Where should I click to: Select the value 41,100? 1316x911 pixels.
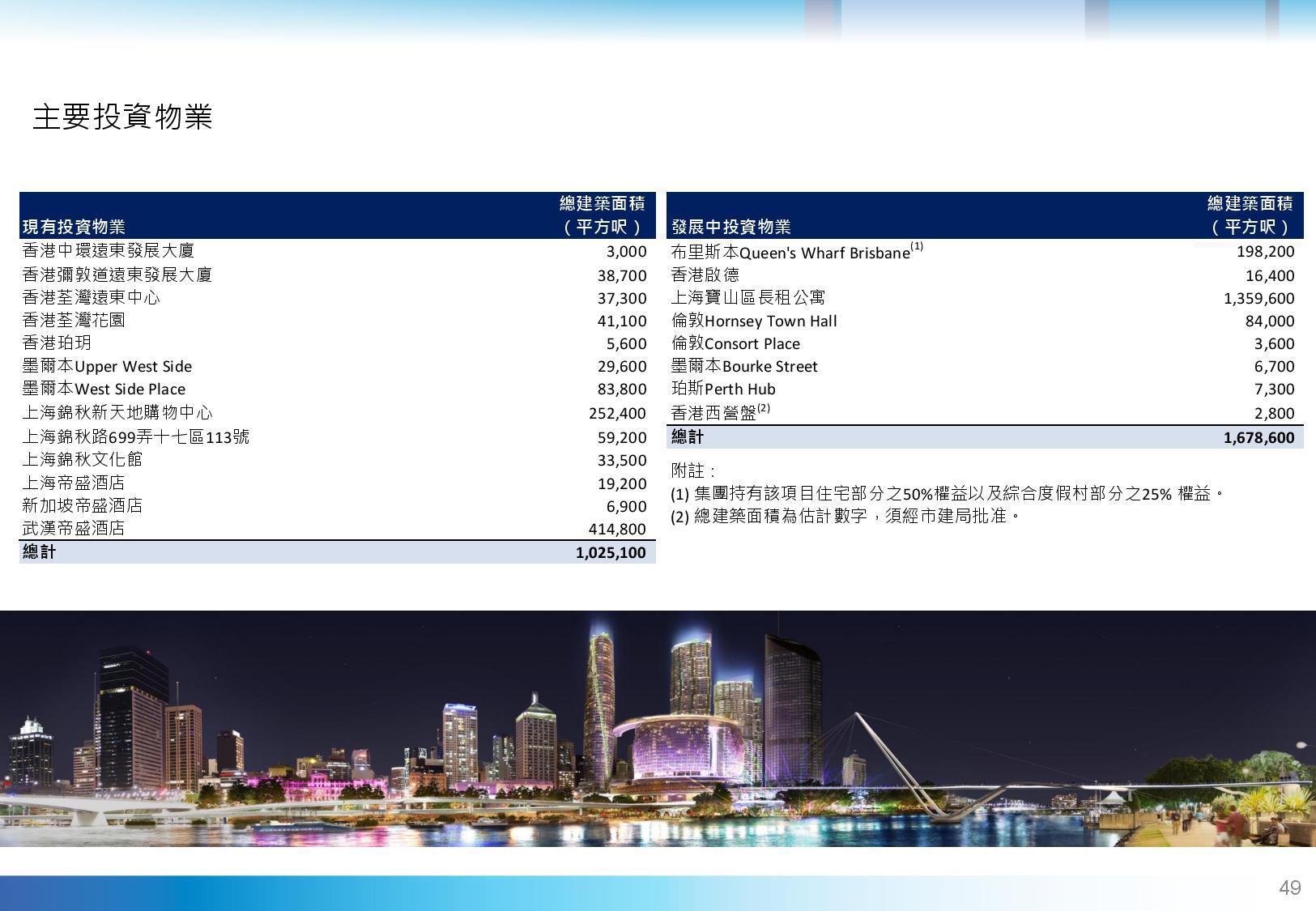click(x=622, y=321)
